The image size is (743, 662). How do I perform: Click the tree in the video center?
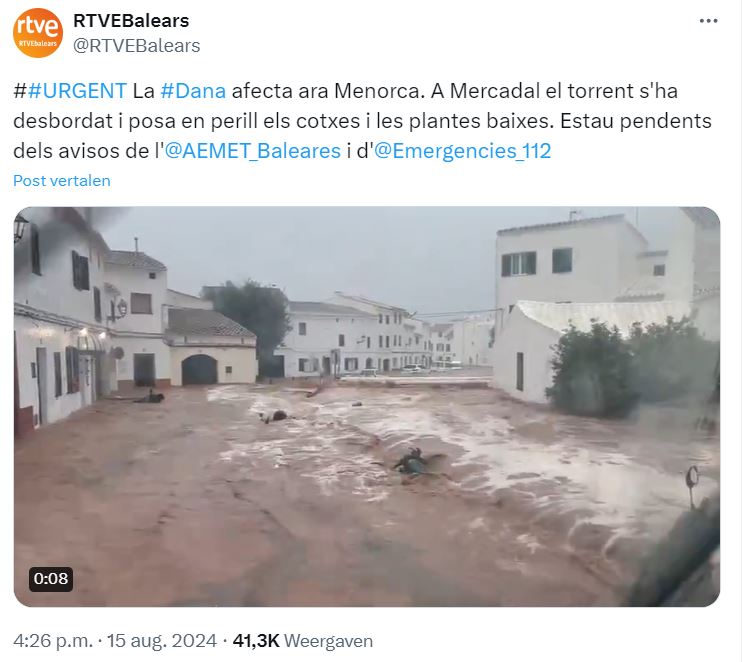[x=251, y=313]
